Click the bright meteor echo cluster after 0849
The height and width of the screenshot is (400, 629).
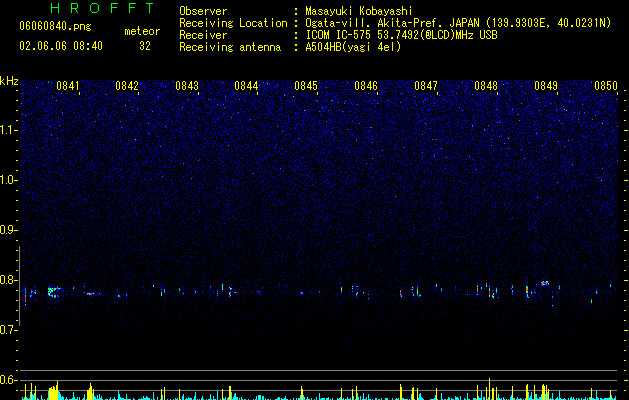click(545, 283)
